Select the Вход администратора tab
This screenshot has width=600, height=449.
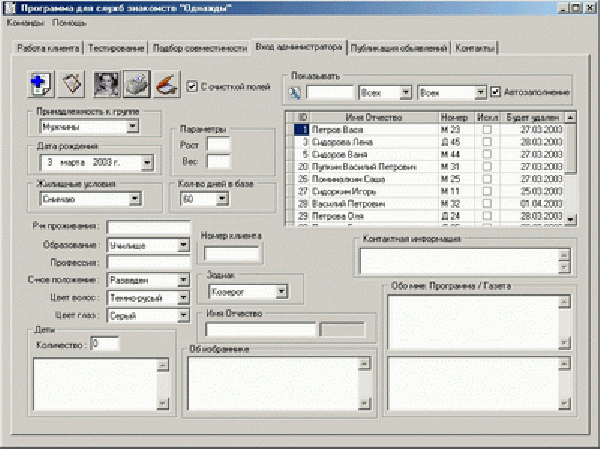[298, 47]
